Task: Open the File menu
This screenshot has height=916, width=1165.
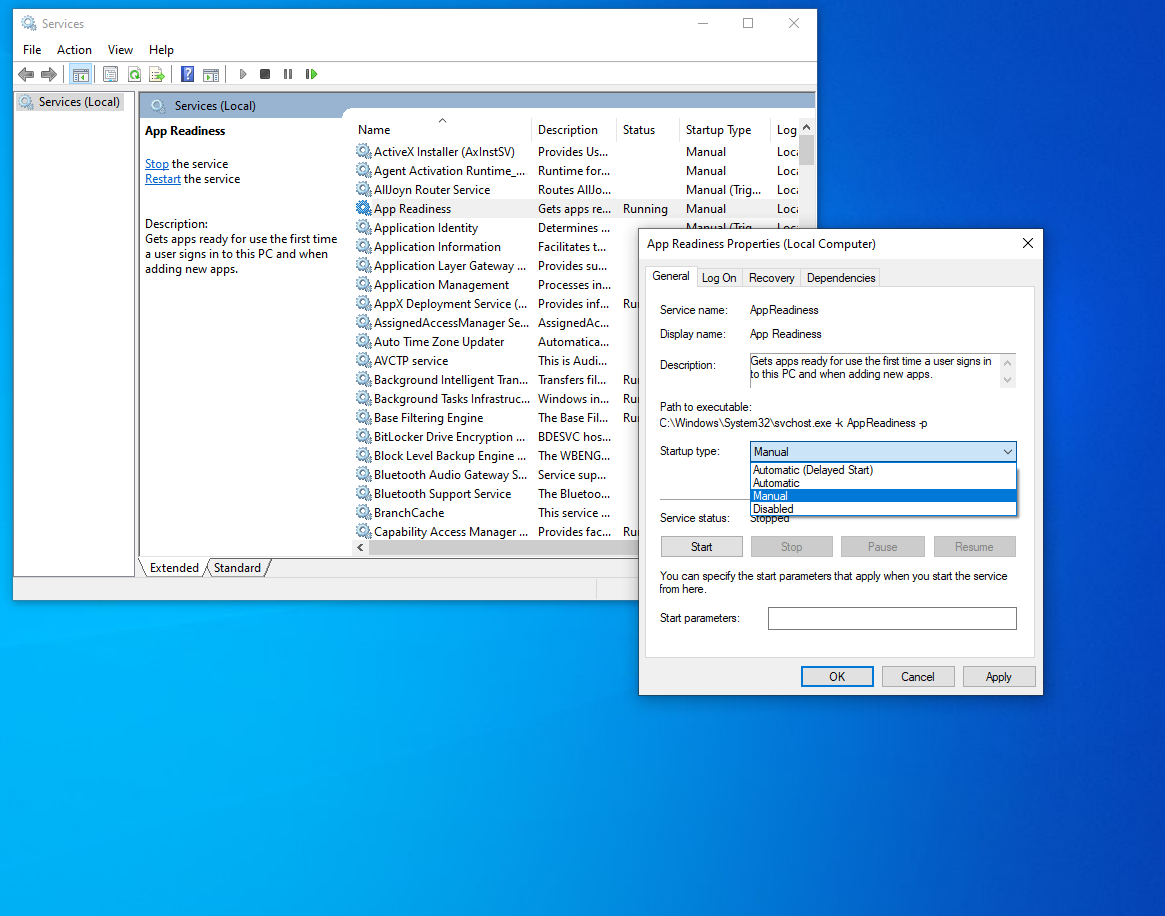Action: tap(32, 50)
